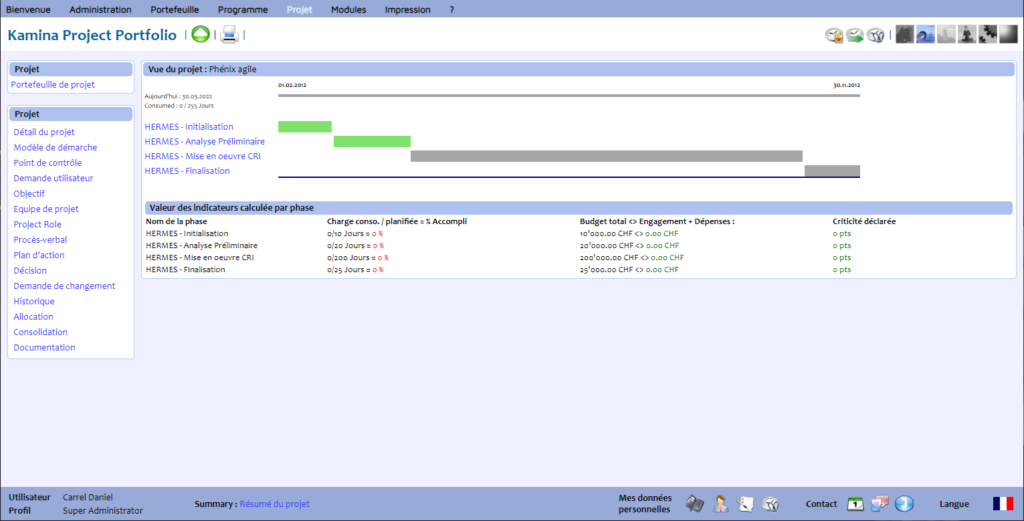Open Détail du projet in sidebar
1024x521 pixels.
pos(44,132)
